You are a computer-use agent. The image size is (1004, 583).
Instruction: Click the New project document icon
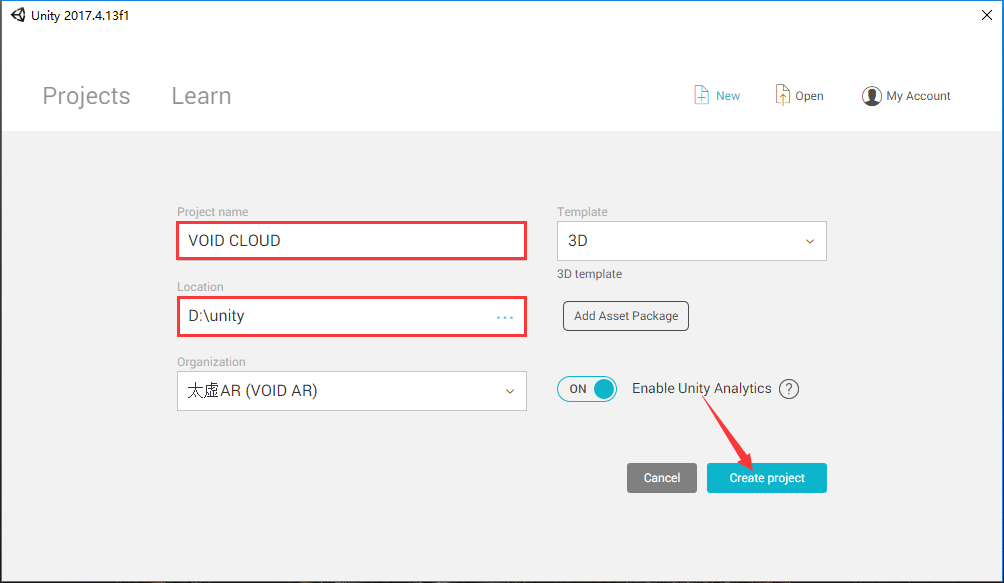(x=702, y=95)
